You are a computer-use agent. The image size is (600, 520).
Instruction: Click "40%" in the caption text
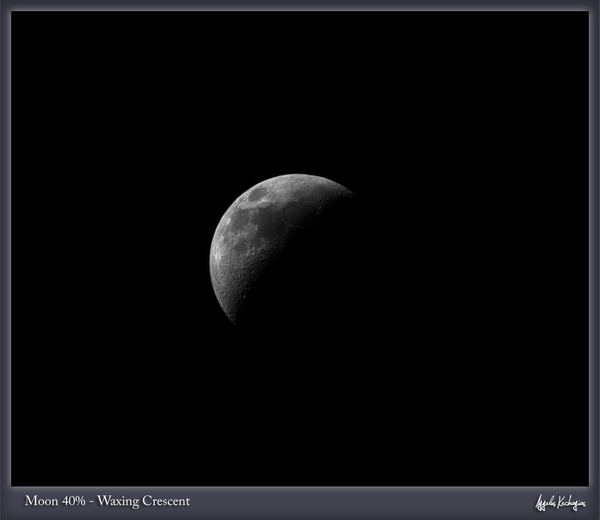75,501
